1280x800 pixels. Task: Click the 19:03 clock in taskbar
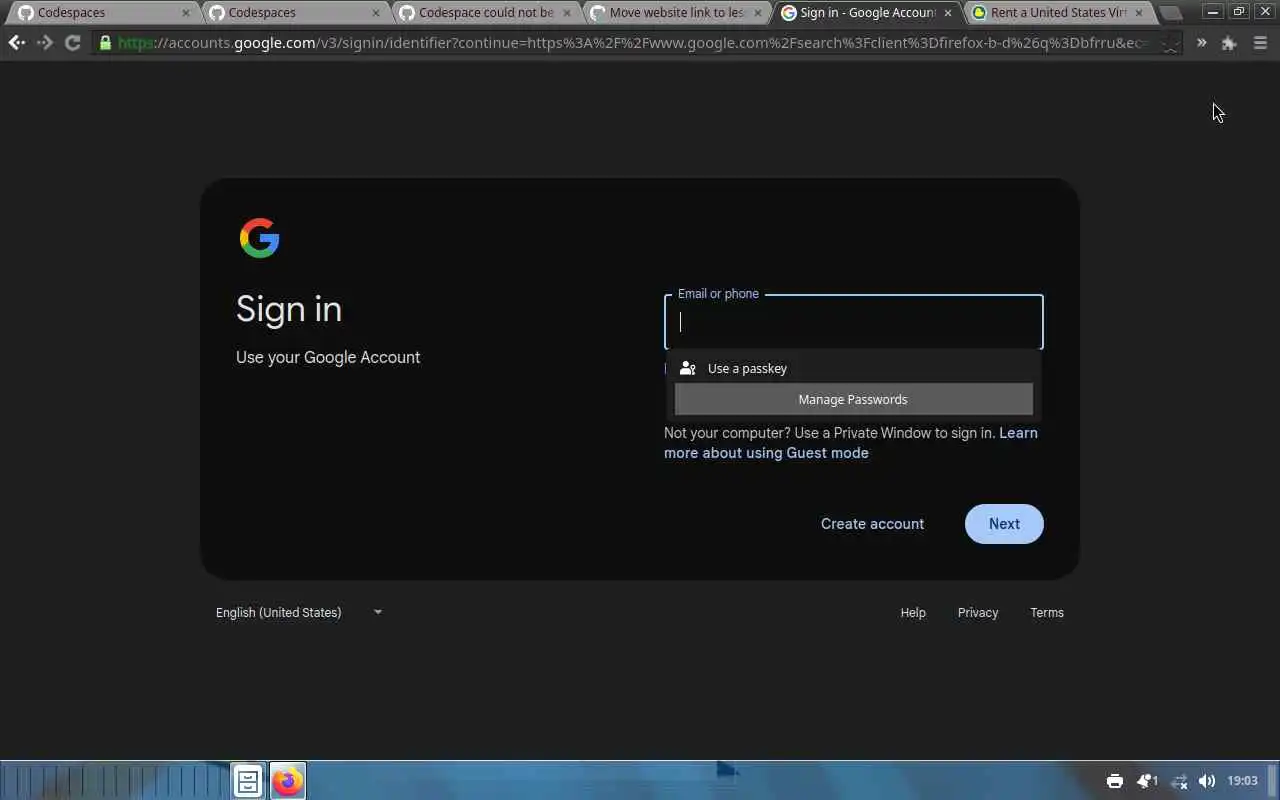click(1242, 781)
